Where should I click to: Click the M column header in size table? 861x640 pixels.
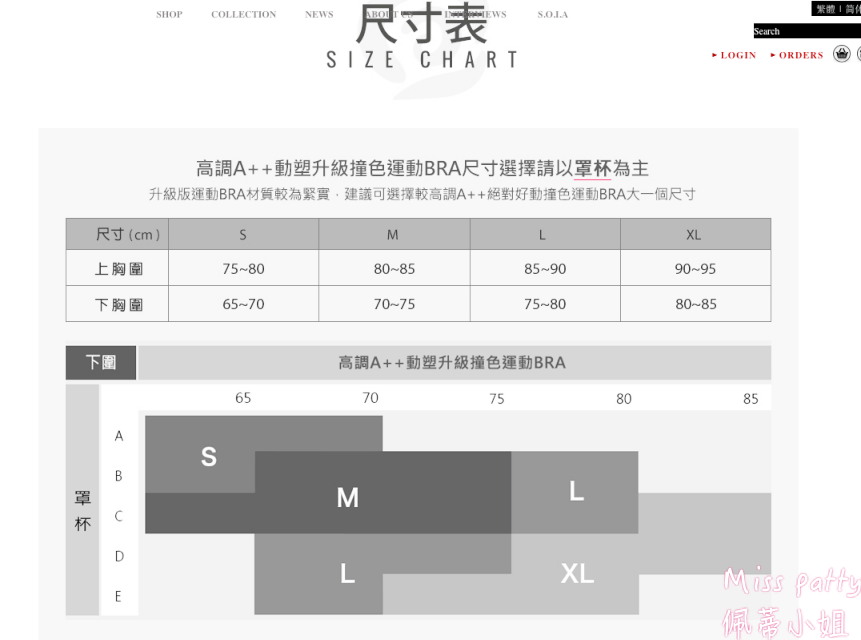click(x=393, y=233)
